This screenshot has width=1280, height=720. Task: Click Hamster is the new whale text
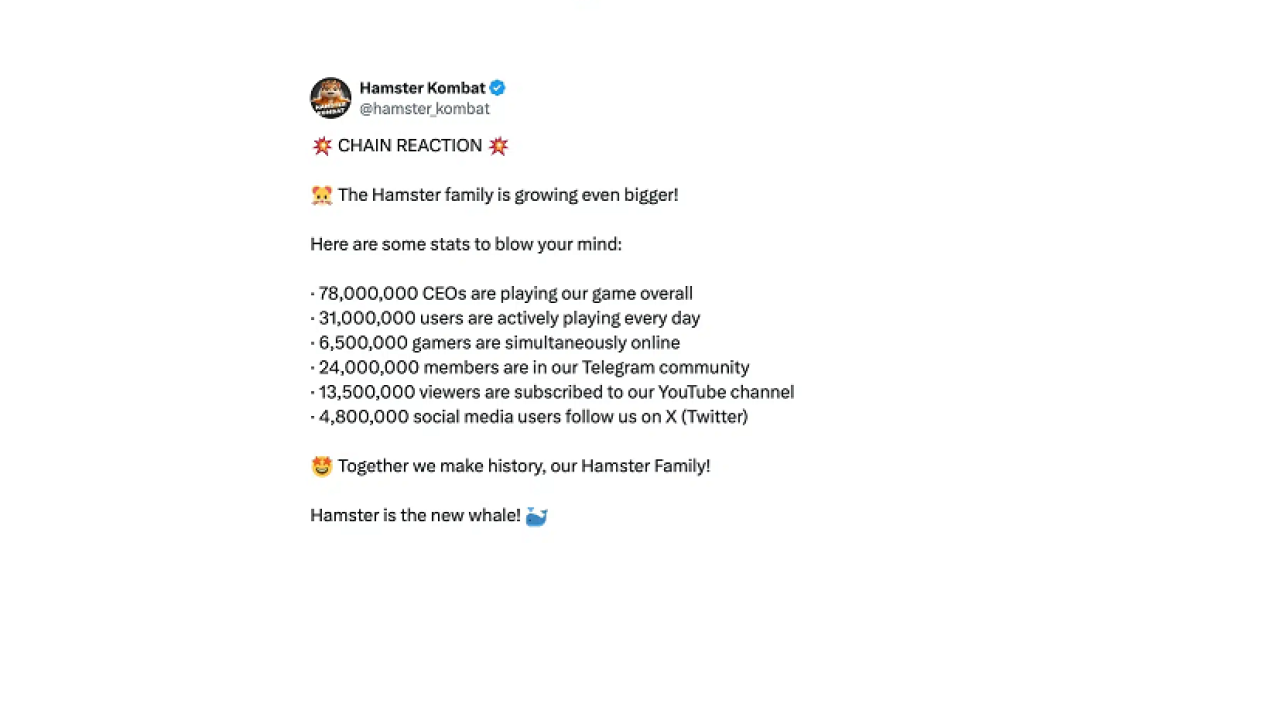415,516
